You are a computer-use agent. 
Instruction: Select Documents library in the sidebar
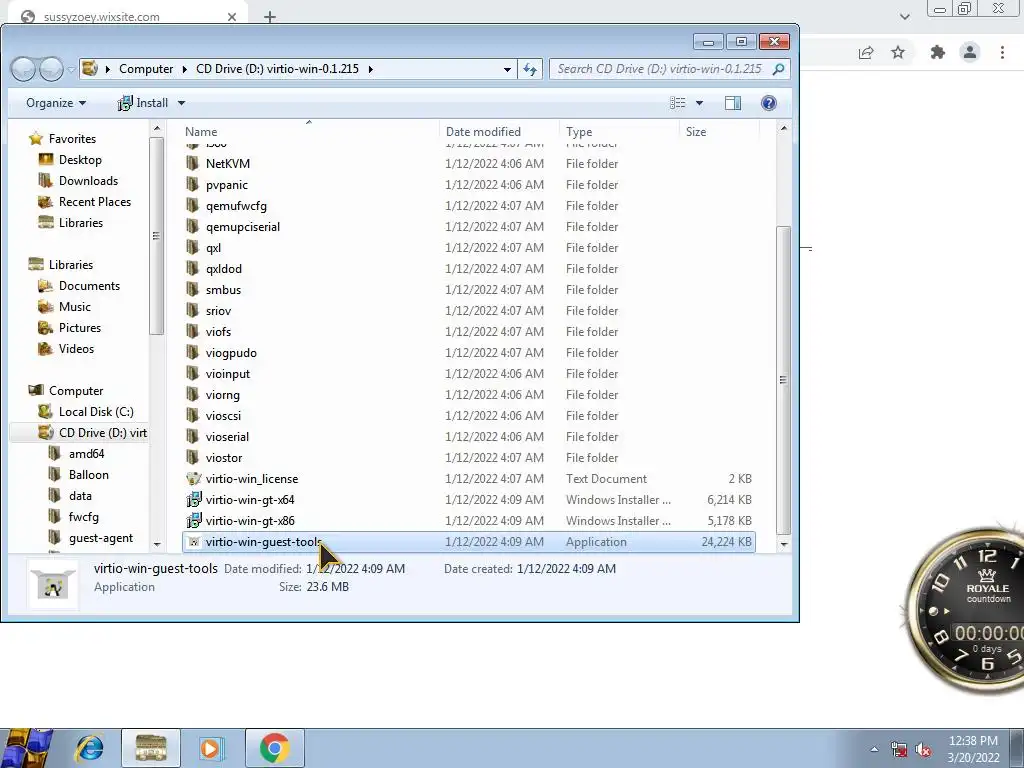click(89, 286)
